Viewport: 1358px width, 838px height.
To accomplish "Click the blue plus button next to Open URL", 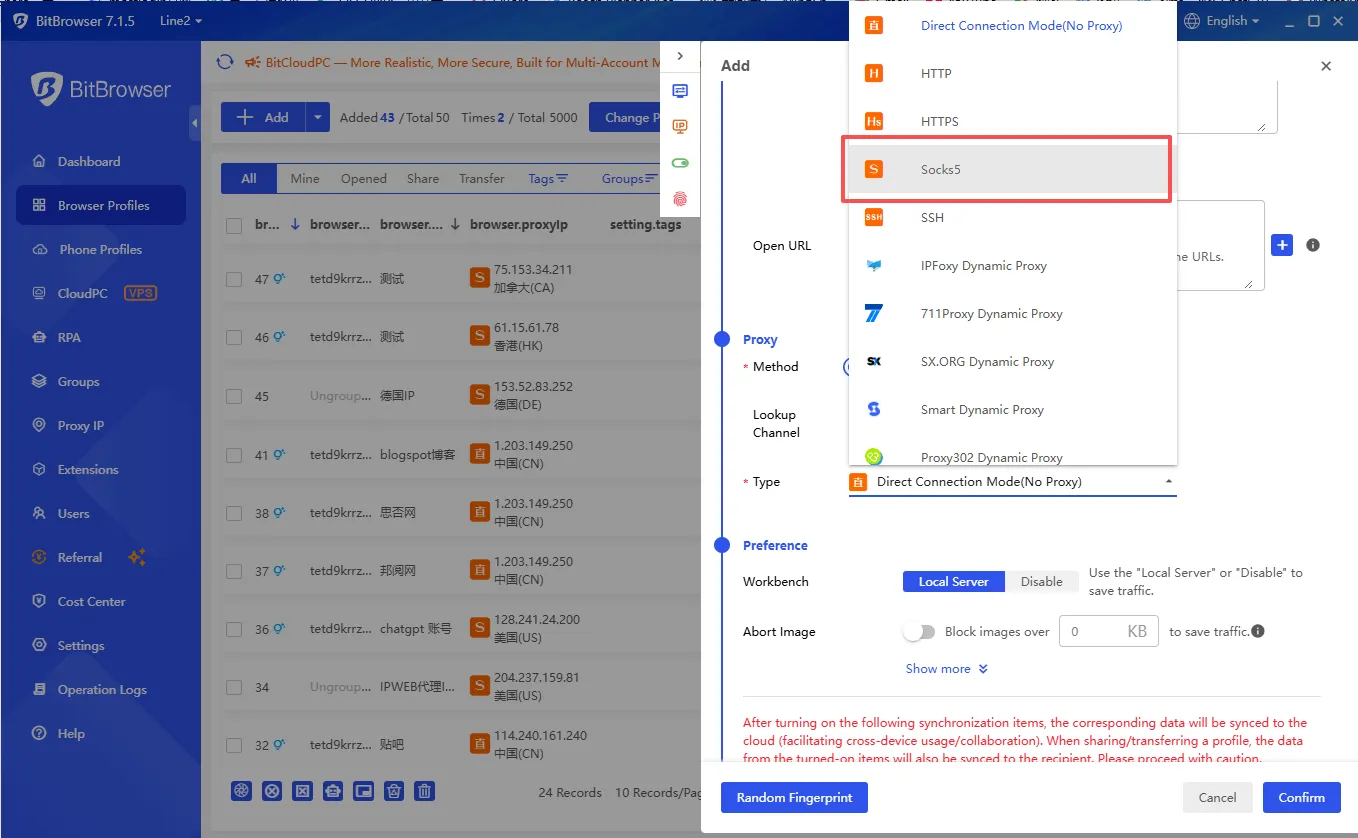I will 1282,245.
